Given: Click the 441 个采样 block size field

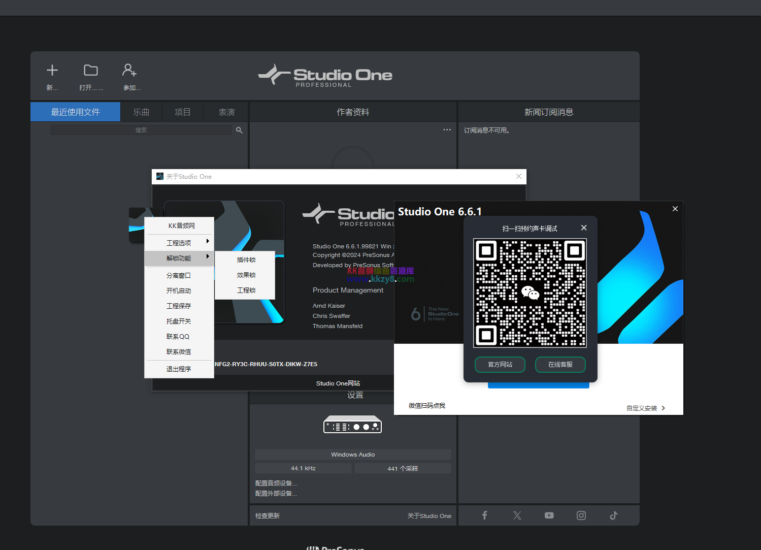Looking at the screenshot, I should 403,468.
